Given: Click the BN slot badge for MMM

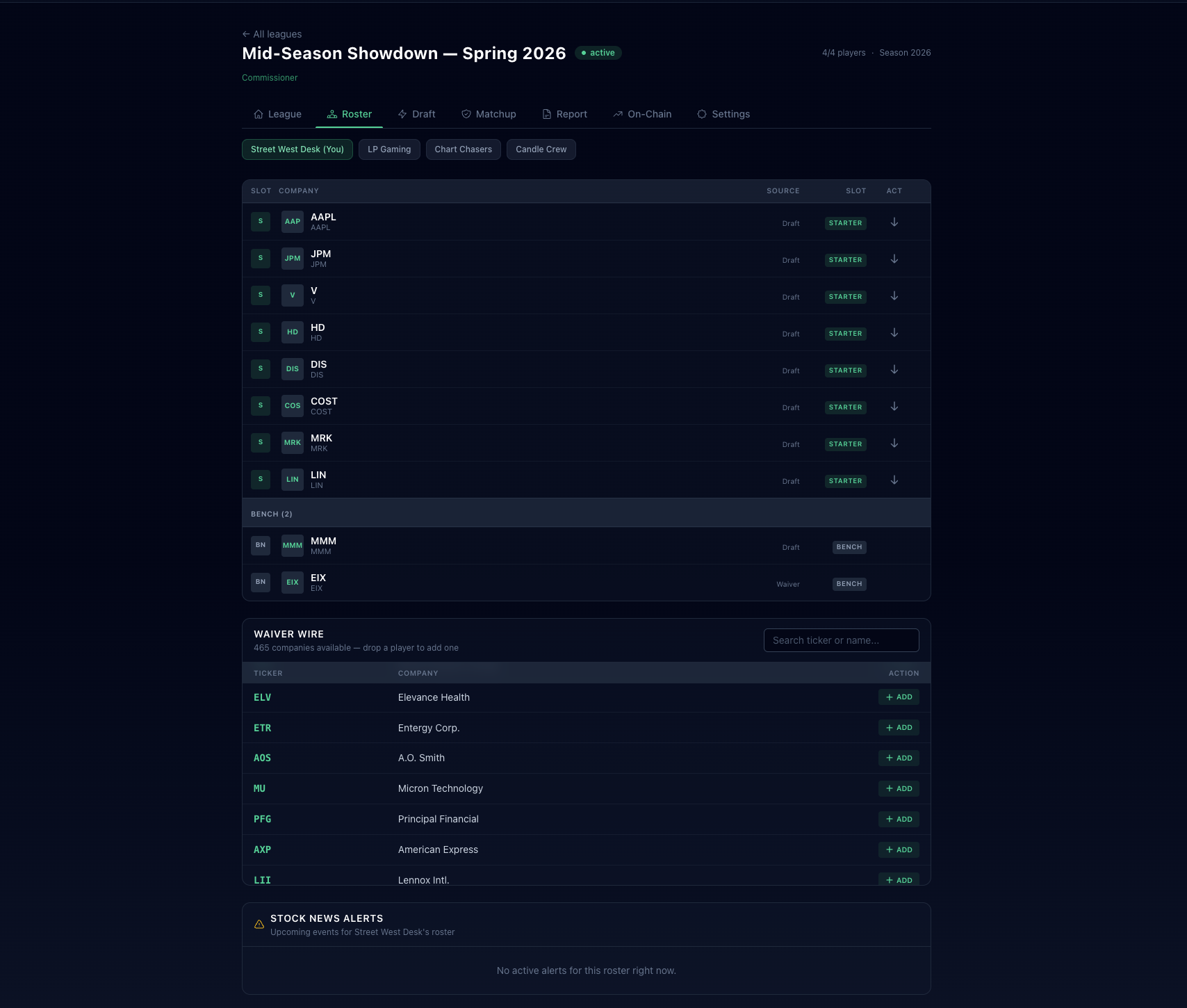Looking at the screenshot, I should coord(261,546).
